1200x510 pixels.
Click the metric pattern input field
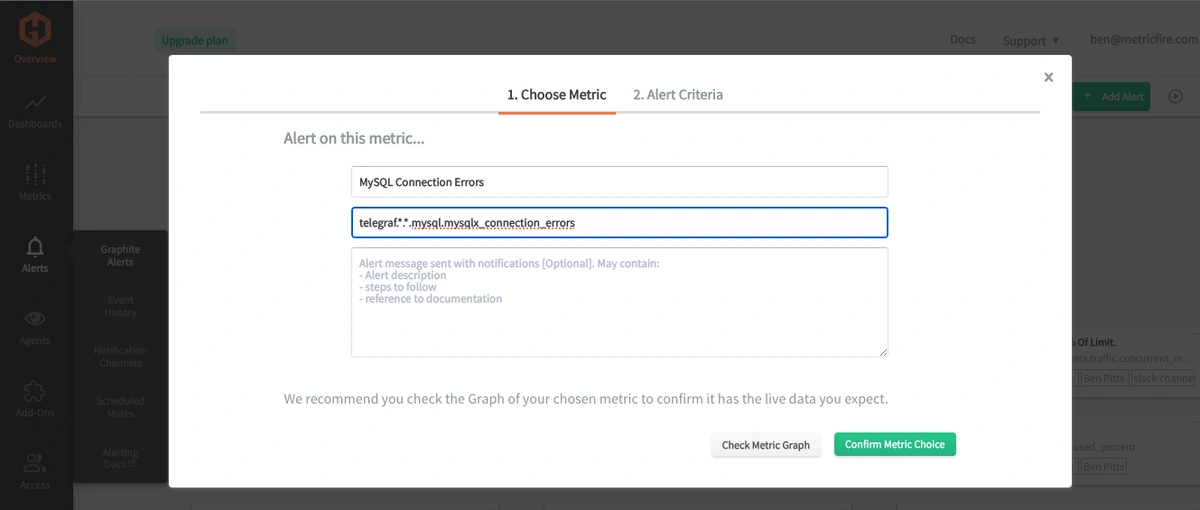[619, 222]
